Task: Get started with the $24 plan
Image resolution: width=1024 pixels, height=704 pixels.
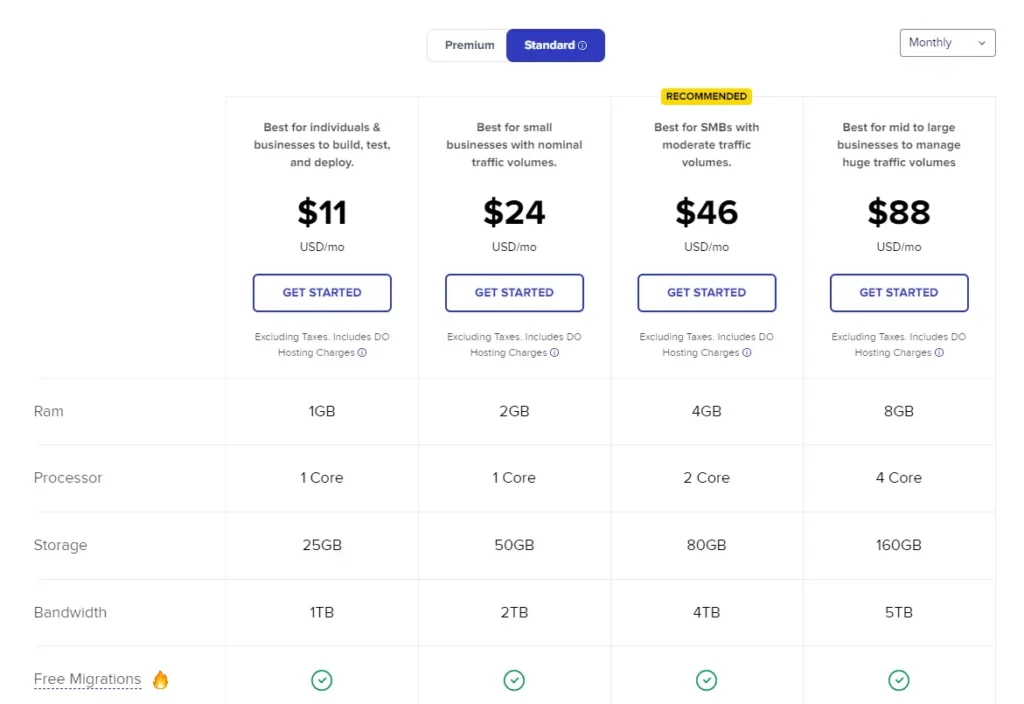Action: [514, 293]
